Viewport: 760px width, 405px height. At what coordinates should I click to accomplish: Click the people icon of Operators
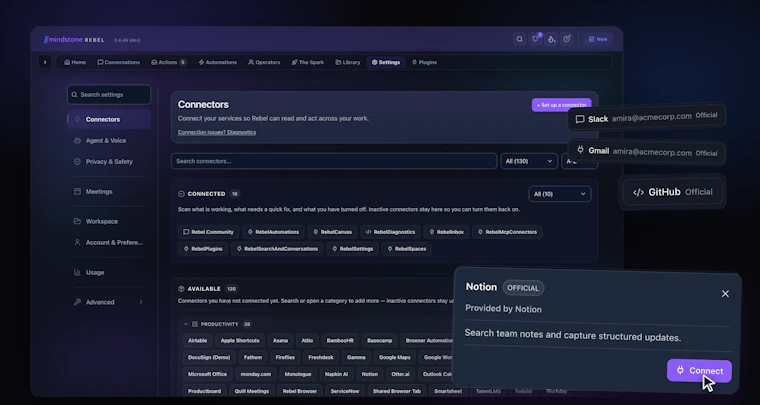[251, 62]
